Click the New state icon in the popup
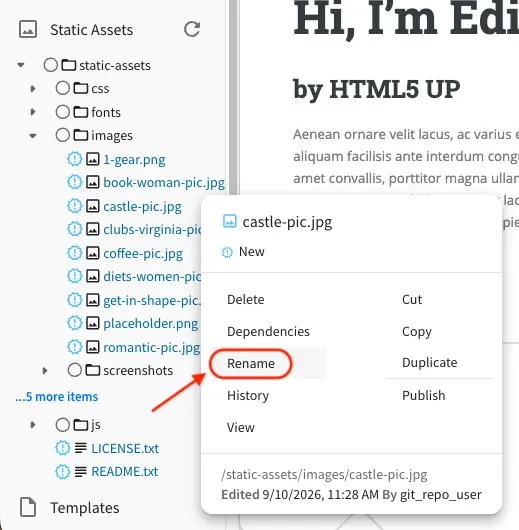The height and width of the screenshot is (530, 519). tap(227, 252)
